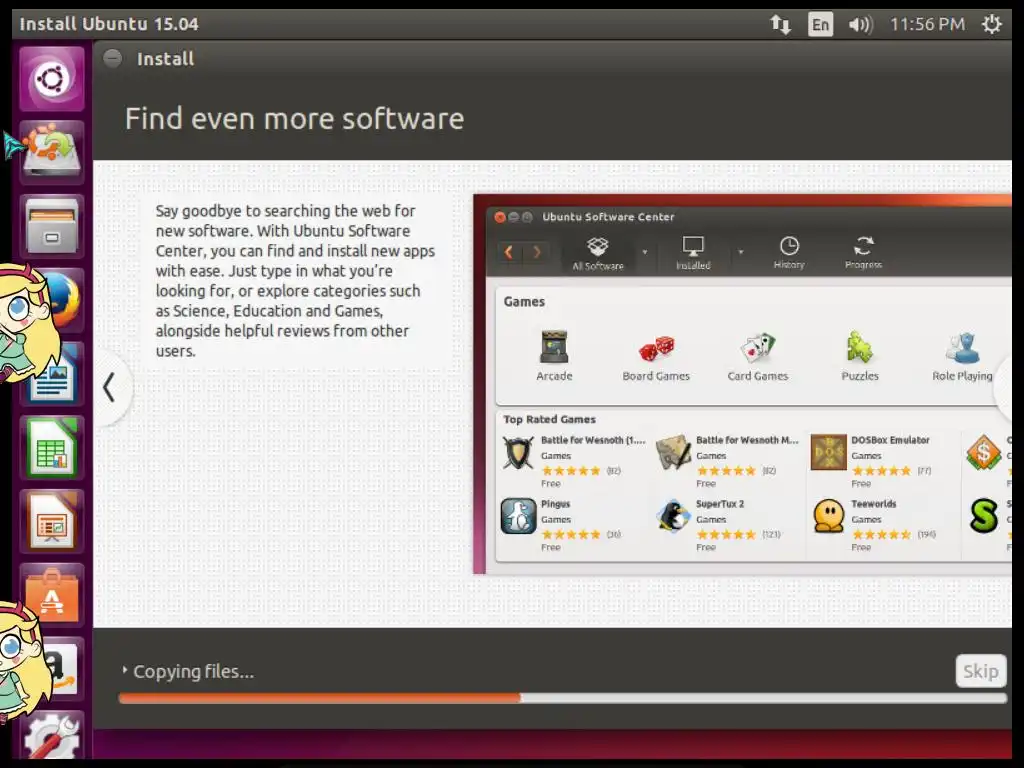Image resolution: width=1024 pixels, height=768 pixels.
Task: Open LibreOffice Impress from the launcher
Action: coord(52,522)
